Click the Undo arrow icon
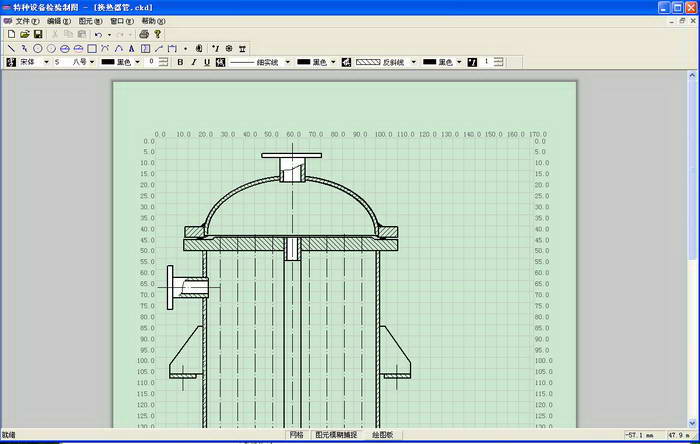The height and width of the screenshot is (444, 700). [98, 34]
